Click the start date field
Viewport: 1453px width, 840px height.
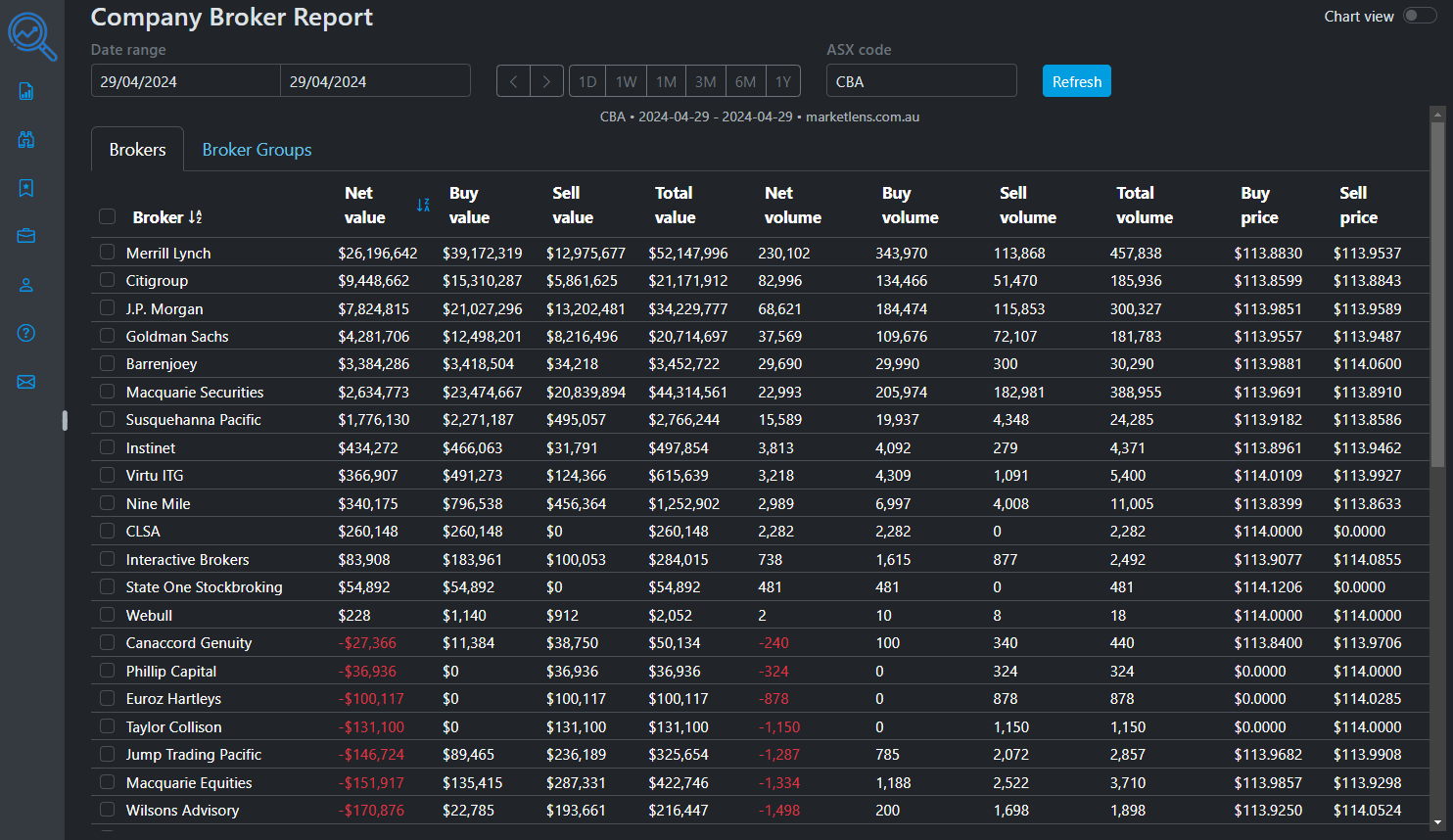[x=186, y=81]
